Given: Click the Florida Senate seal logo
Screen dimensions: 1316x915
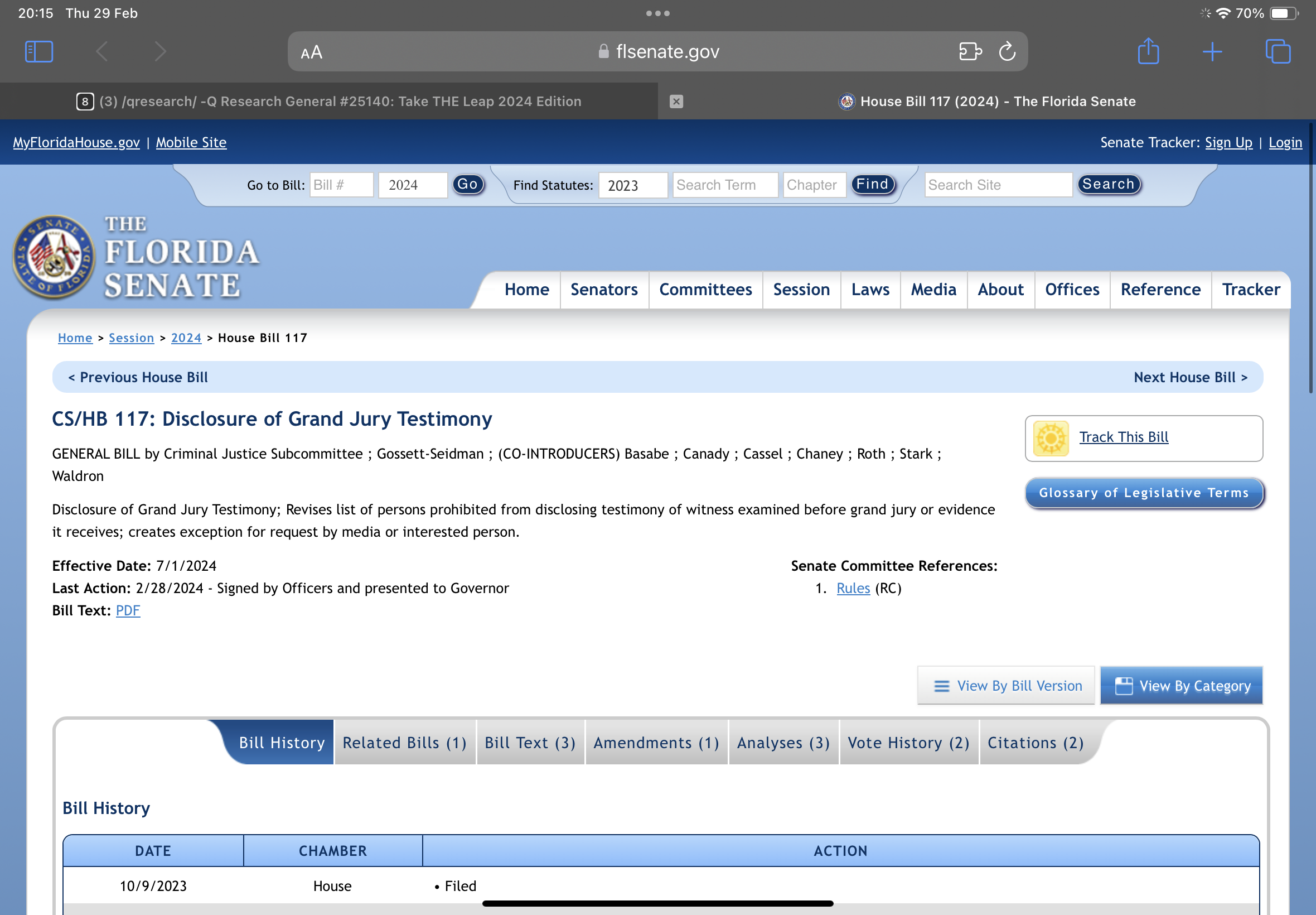Looking at the screenshot, I should (x=54, y=256).
